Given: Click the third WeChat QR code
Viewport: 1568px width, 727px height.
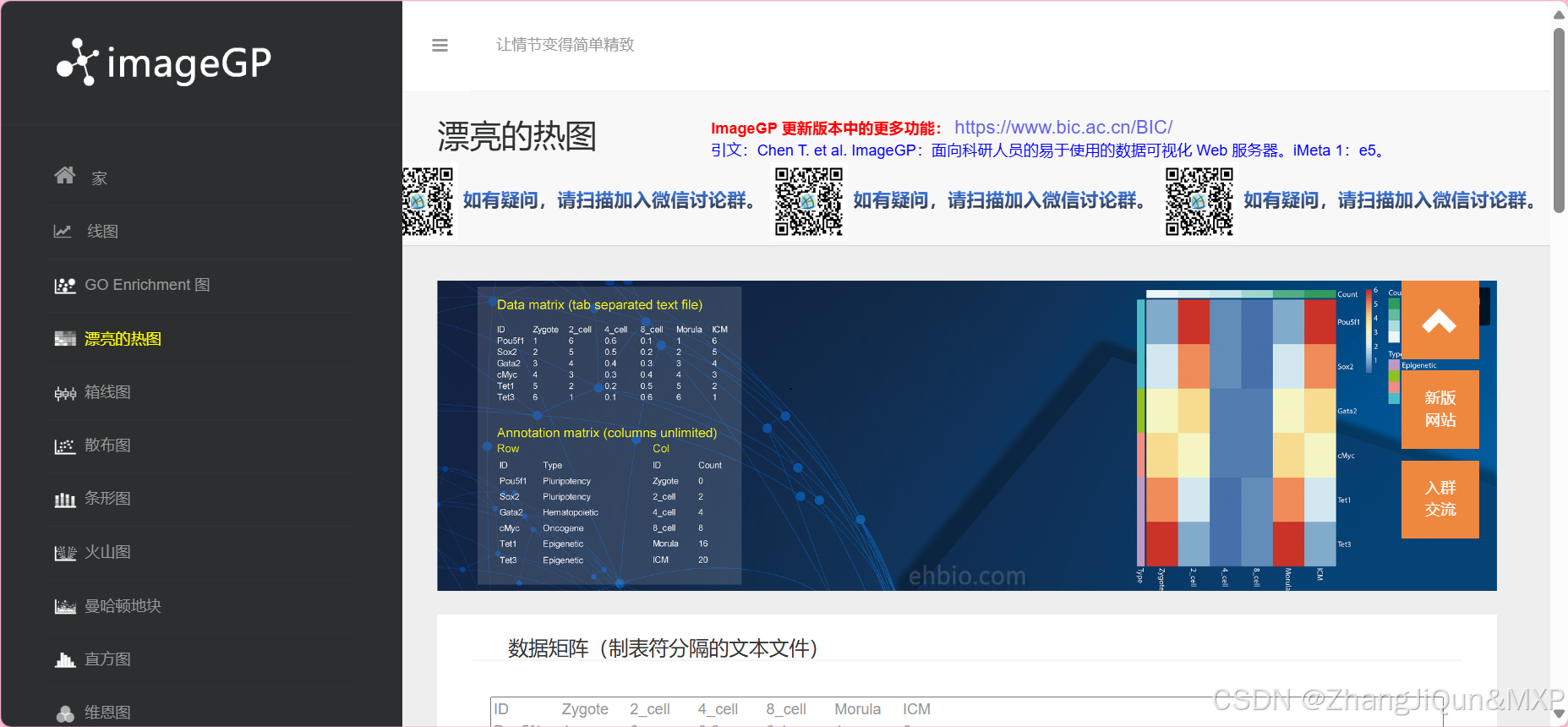Looking at the screenshot, I should pyautogui.click(x=1199, y=201).
